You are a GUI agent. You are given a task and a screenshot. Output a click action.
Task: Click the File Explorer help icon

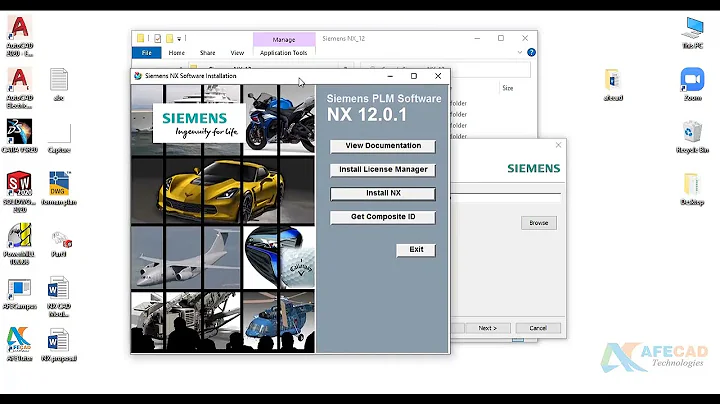pyautogui.click(x=531, y=52)
